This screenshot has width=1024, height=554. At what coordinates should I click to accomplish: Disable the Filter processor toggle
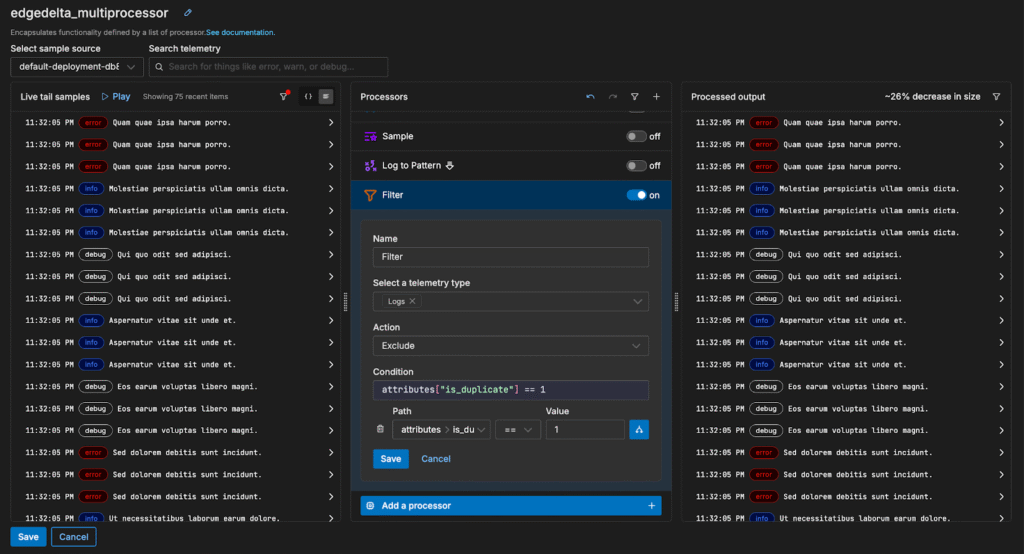[636, 195]
